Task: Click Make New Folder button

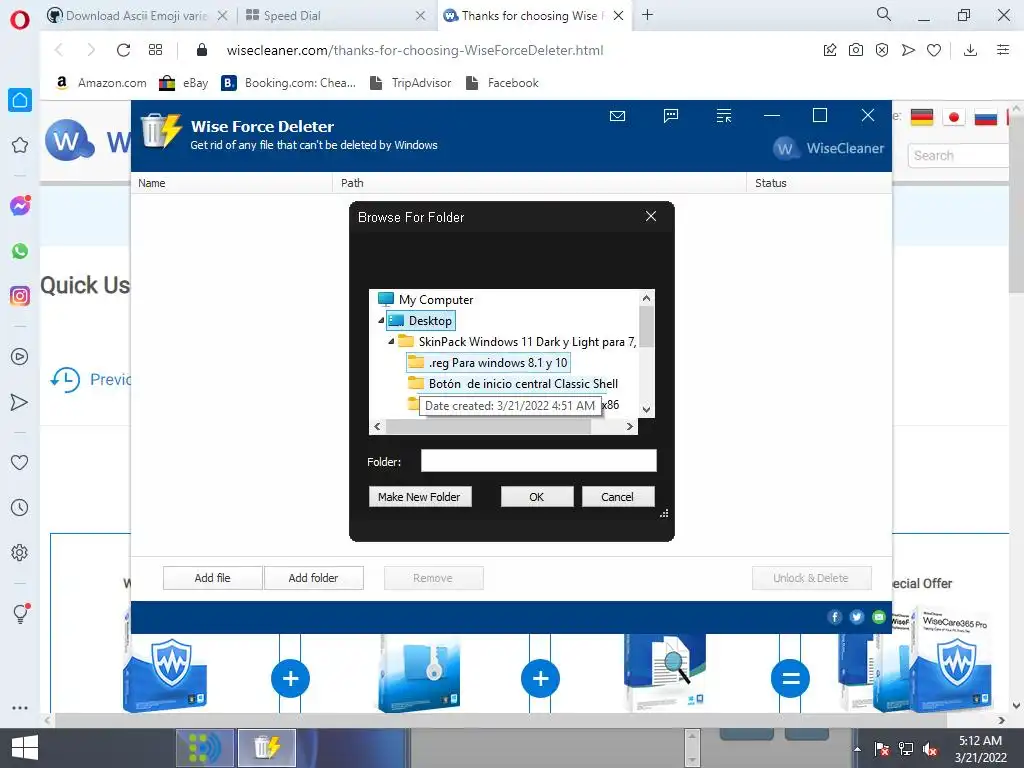Action: click(x=420, y=497)
